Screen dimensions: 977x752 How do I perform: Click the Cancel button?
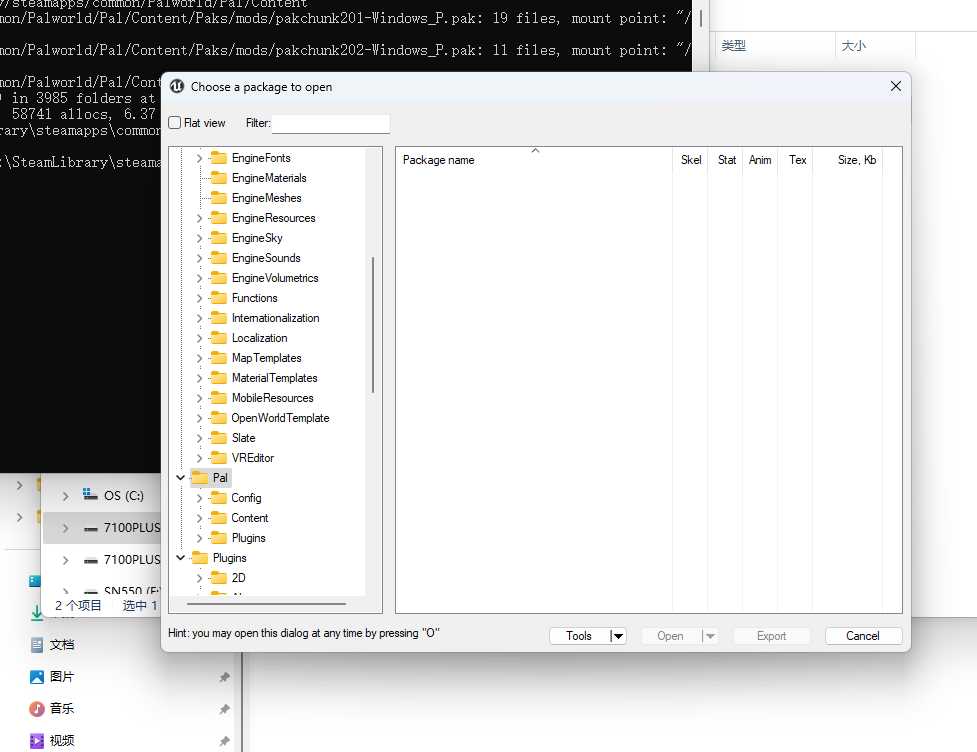pos(863,636)
